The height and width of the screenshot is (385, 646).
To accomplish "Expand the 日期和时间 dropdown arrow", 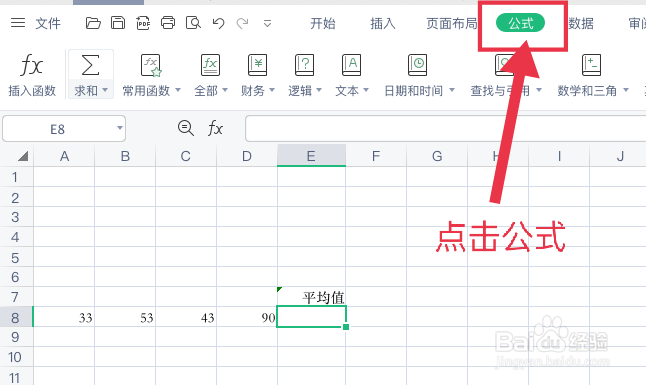I will coord(452,90).
